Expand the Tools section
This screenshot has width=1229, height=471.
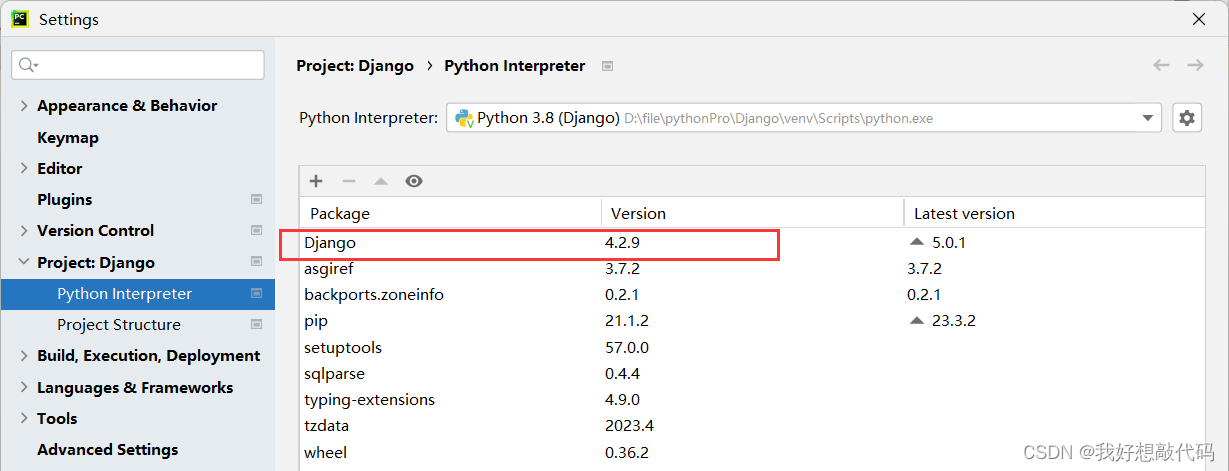(x=24, y=418)
